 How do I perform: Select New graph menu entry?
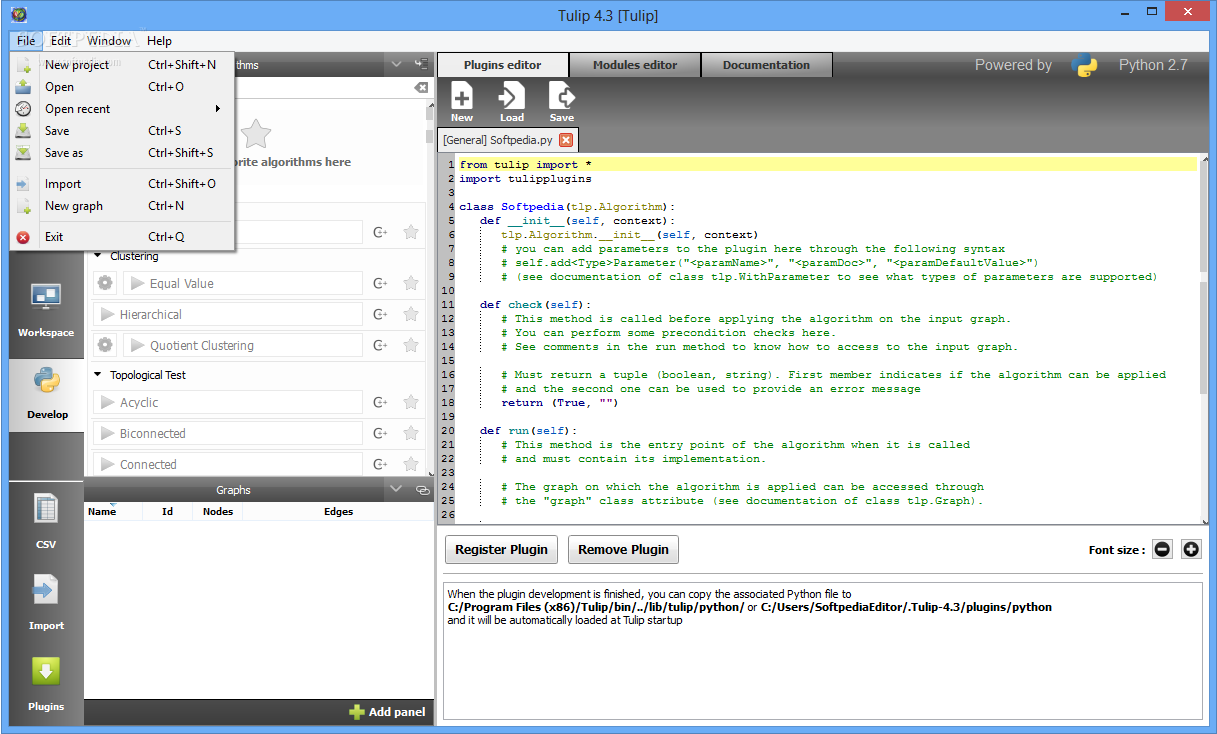click(x=122, y=206)
